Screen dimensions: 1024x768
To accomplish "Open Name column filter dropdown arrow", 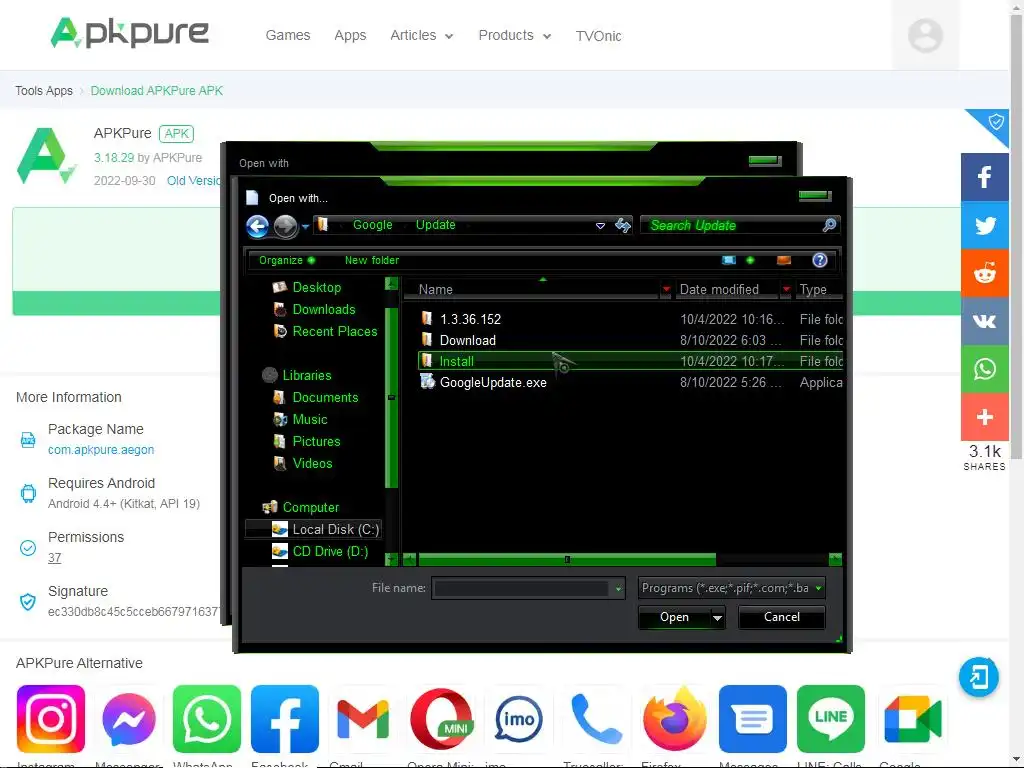I will click(x=665, y=289).
